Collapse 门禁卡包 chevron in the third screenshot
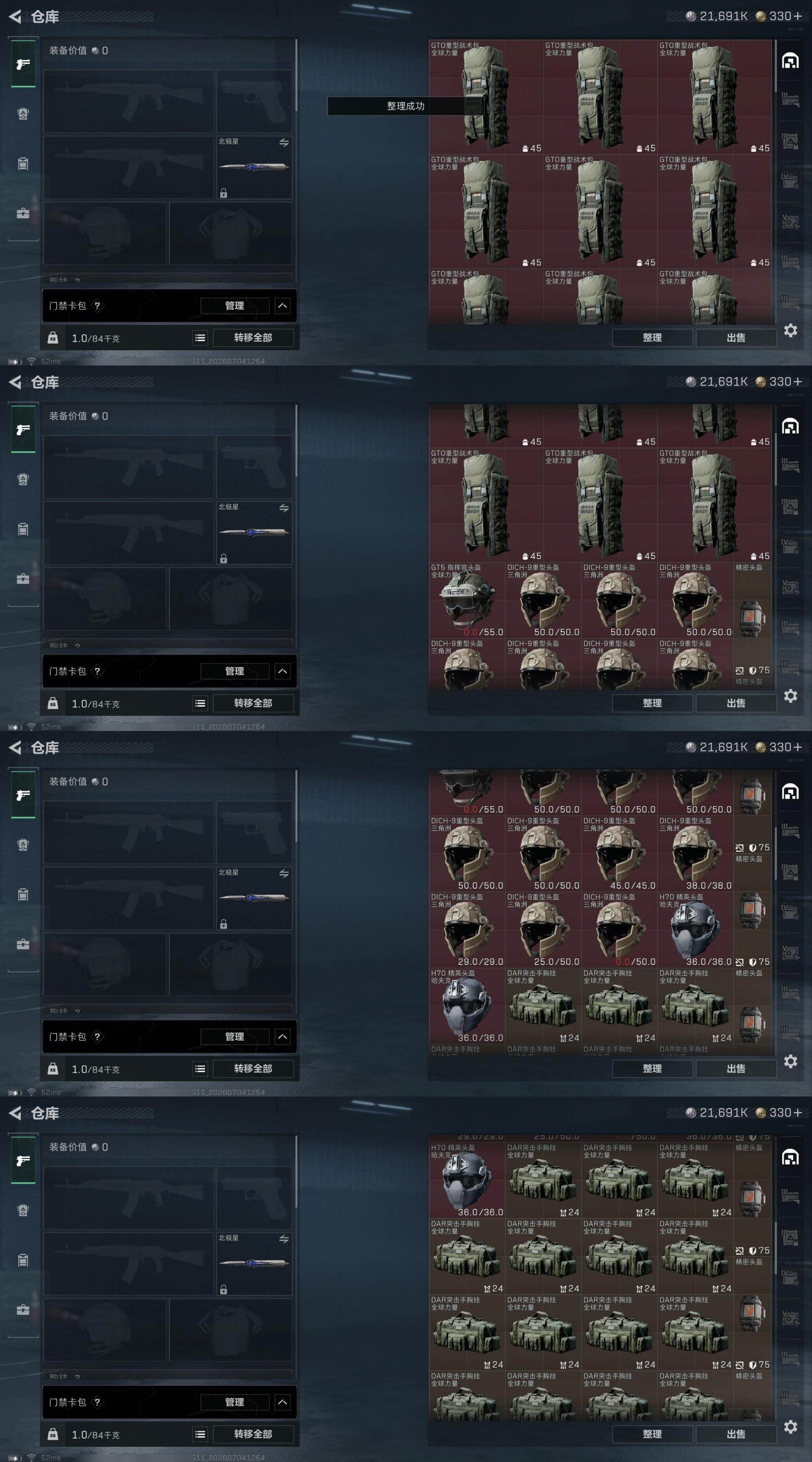 (x=282, y=1037)
